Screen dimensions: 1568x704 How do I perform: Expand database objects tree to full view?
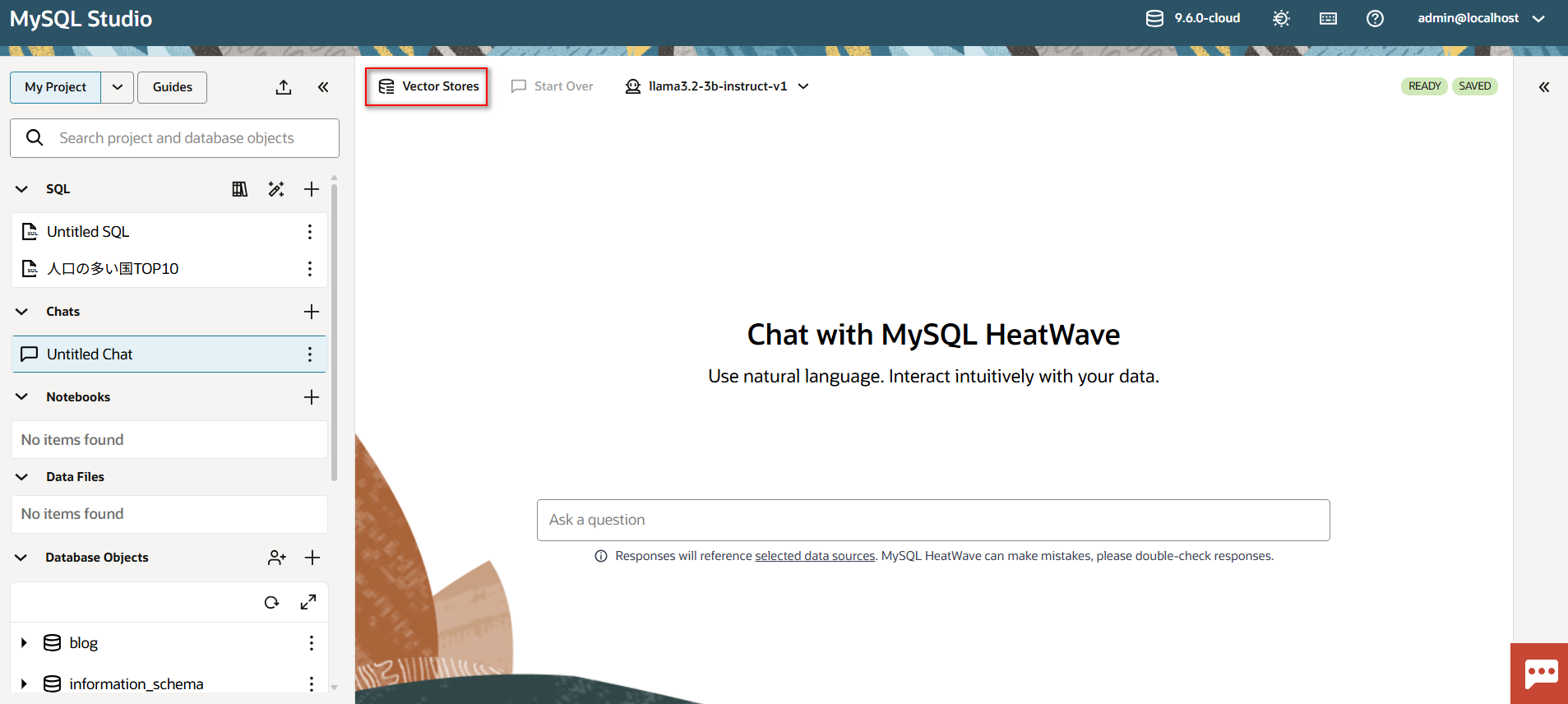[308, 602]
